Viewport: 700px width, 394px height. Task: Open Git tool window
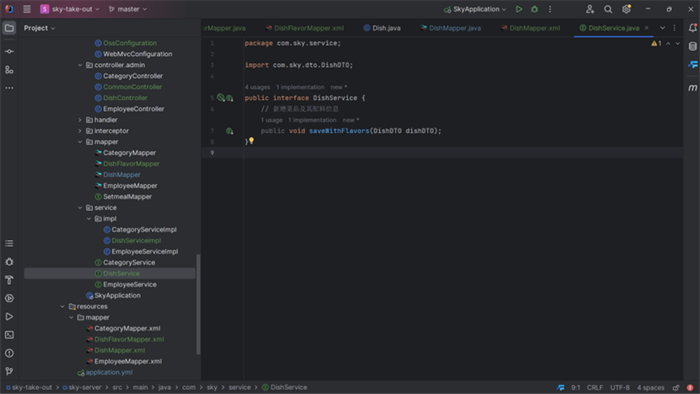(9, 371)
